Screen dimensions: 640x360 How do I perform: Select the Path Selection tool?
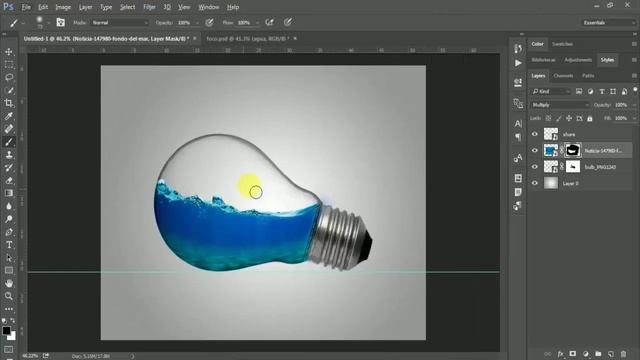(9, 258)
